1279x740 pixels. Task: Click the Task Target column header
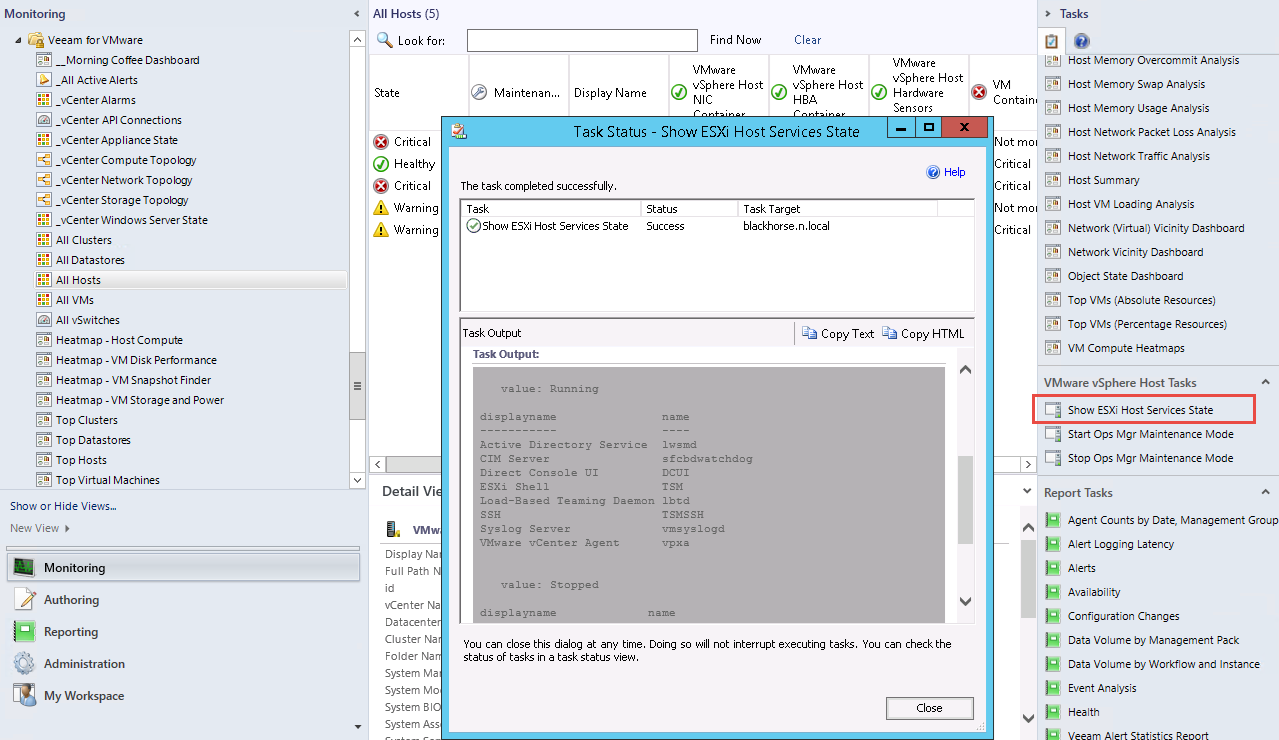pos(838,209)
